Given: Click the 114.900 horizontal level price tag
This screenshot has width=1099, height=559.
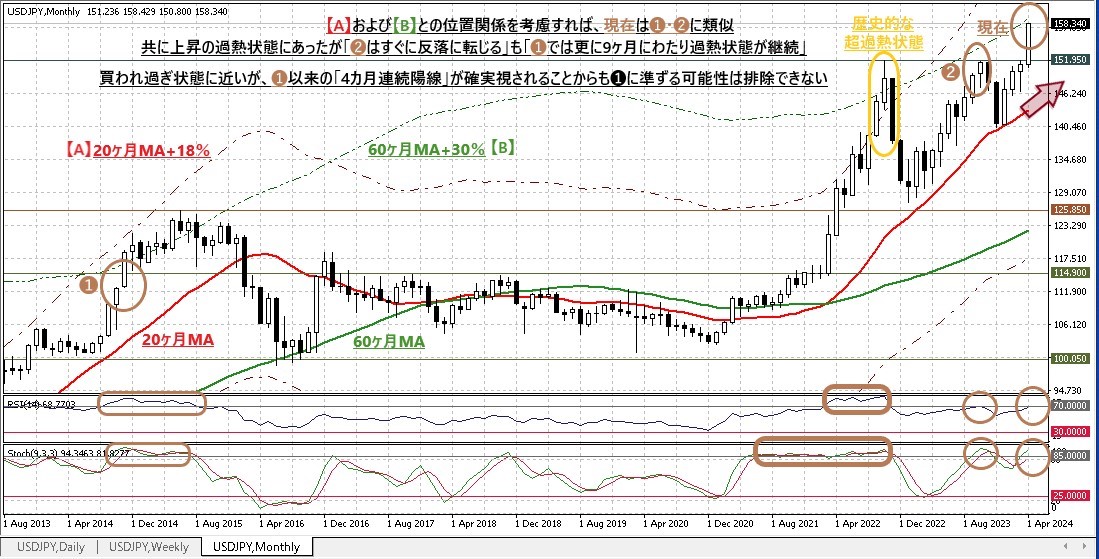Looking at the screenshot, I should pyautogui.click(x=1070, y=272).
